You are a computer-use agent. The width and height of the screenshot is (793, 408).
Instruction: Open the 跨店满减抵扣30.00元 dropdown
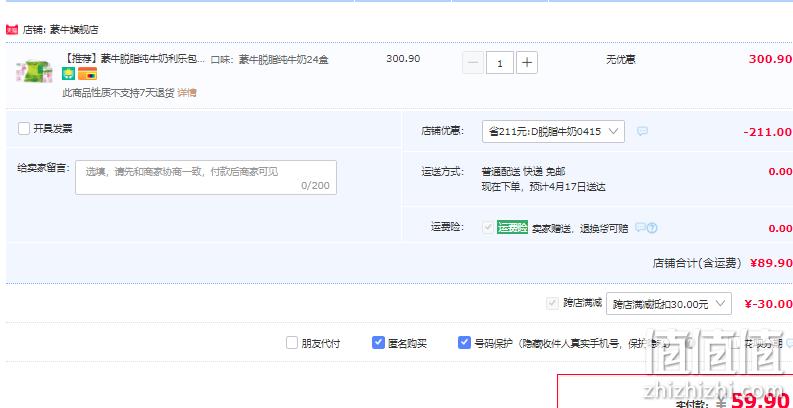(x=669, y=303)
